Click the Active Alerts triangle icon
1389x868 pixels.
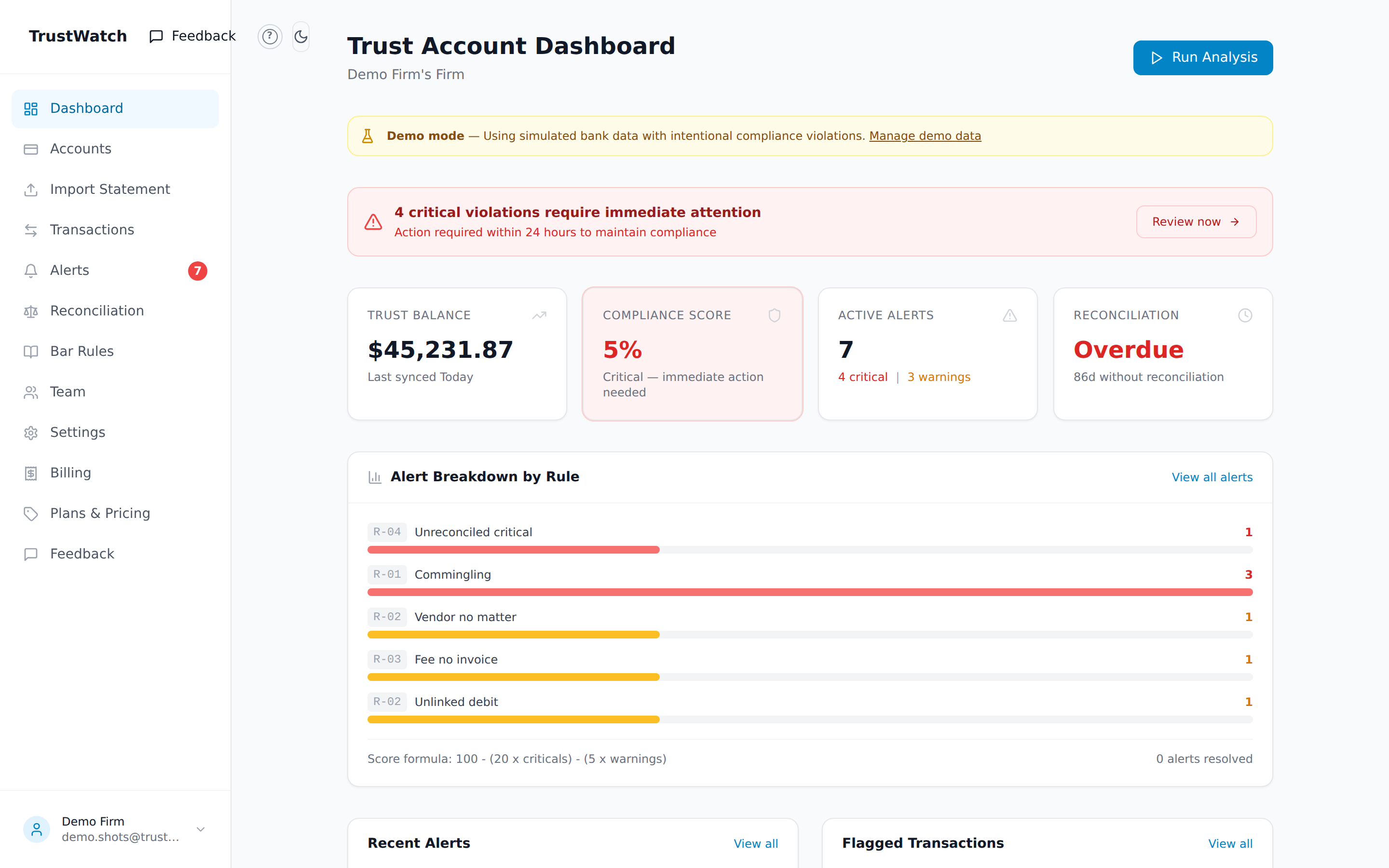[1009, 315]
